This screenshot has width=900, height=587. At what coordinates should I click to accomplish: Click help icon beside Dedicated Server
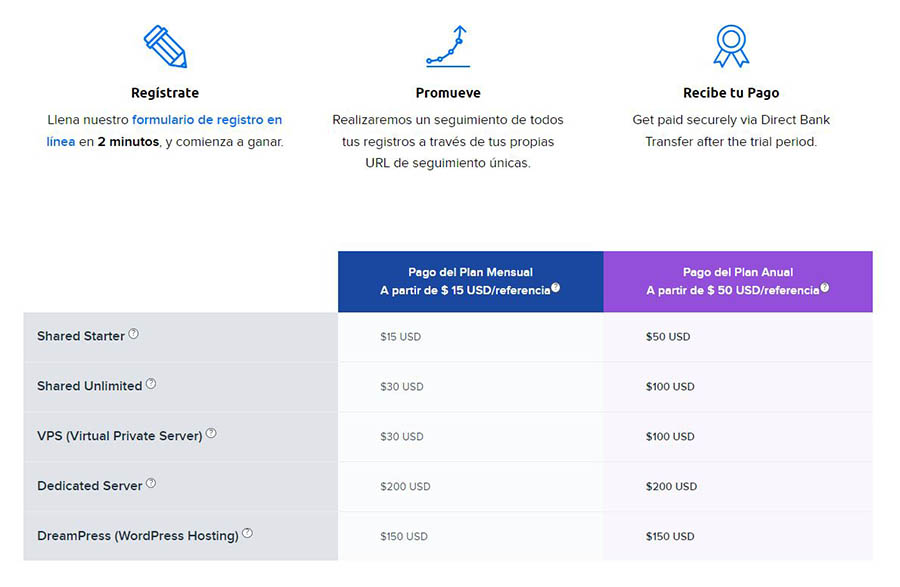[x=151, y=484]
